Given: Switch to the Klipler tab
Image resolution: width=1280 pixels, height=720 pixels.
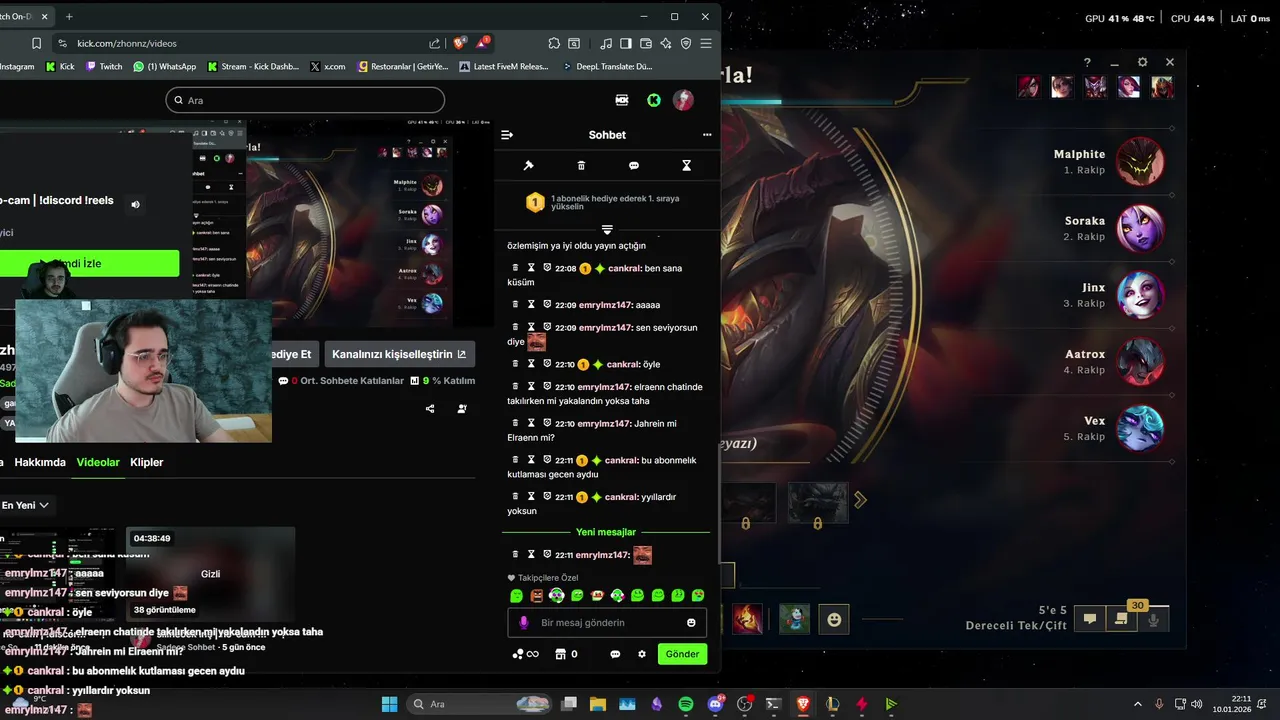Looking at the screenshot, I should (x=147, y=462).
